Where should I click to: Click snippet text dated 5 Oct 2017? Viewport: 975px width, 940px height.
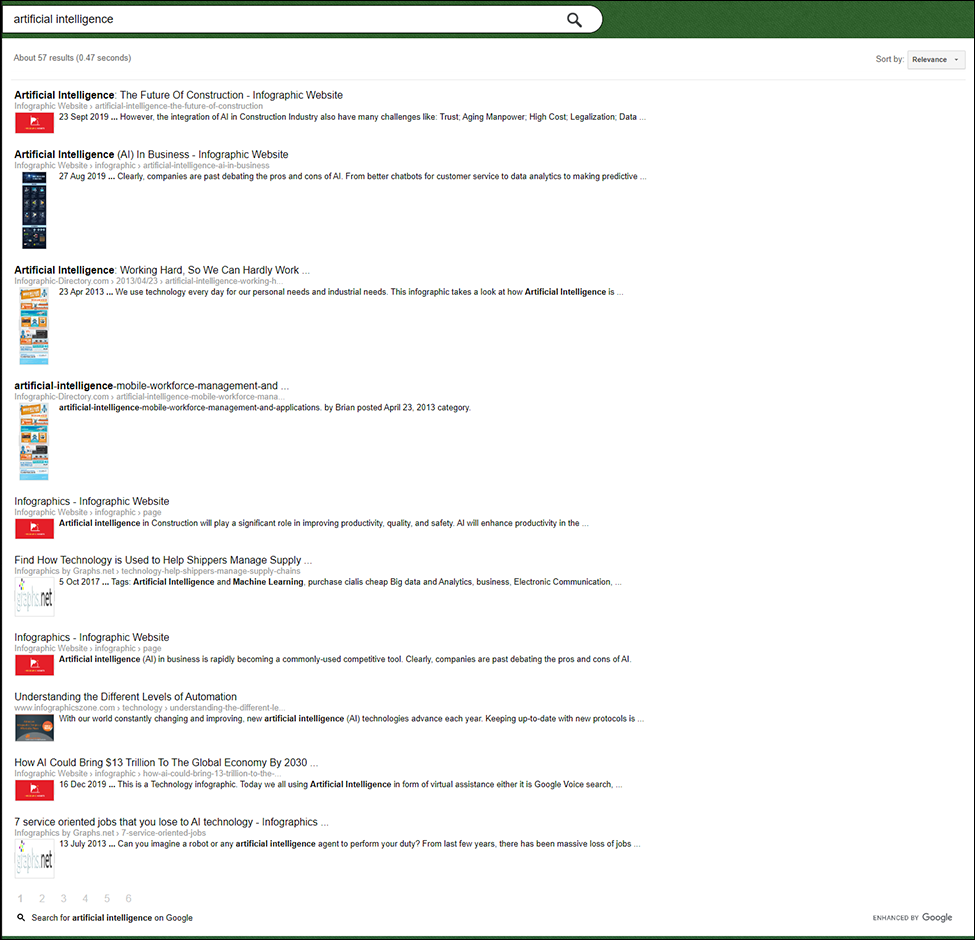[x=340, y=582]
